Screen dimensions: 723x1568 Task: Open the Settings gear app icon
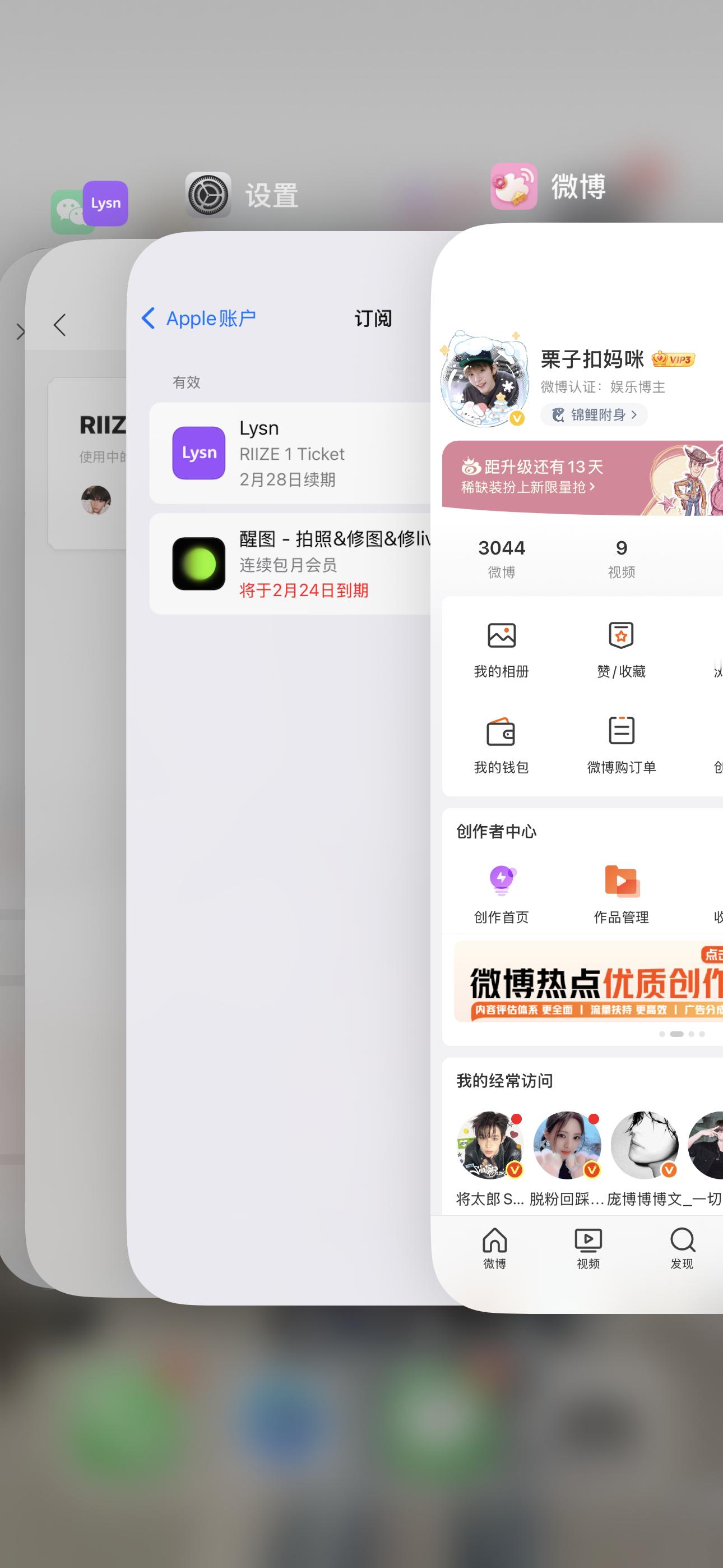(x=208, y=195)
